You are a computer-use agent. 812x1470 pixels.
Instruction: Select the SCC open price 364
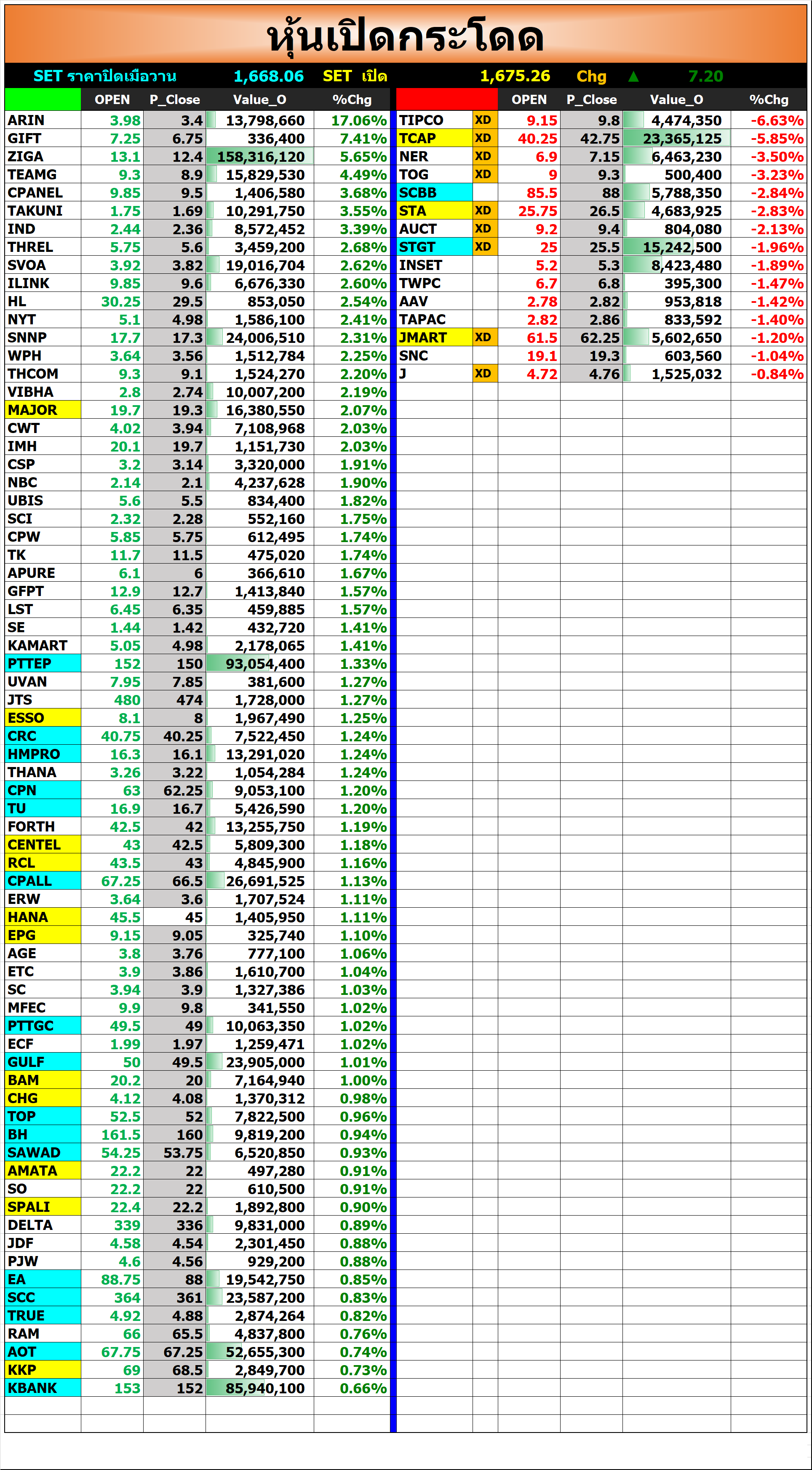pos(112,1298)
